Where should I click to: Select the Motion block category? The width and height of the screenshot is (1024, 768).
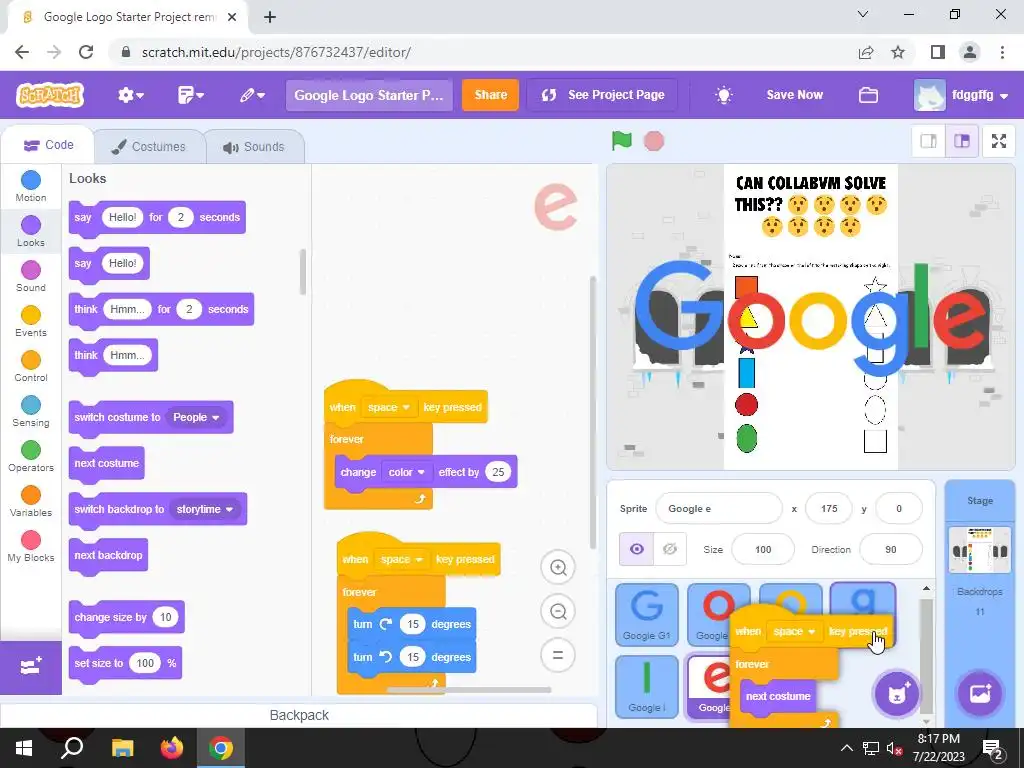point(31,186)
